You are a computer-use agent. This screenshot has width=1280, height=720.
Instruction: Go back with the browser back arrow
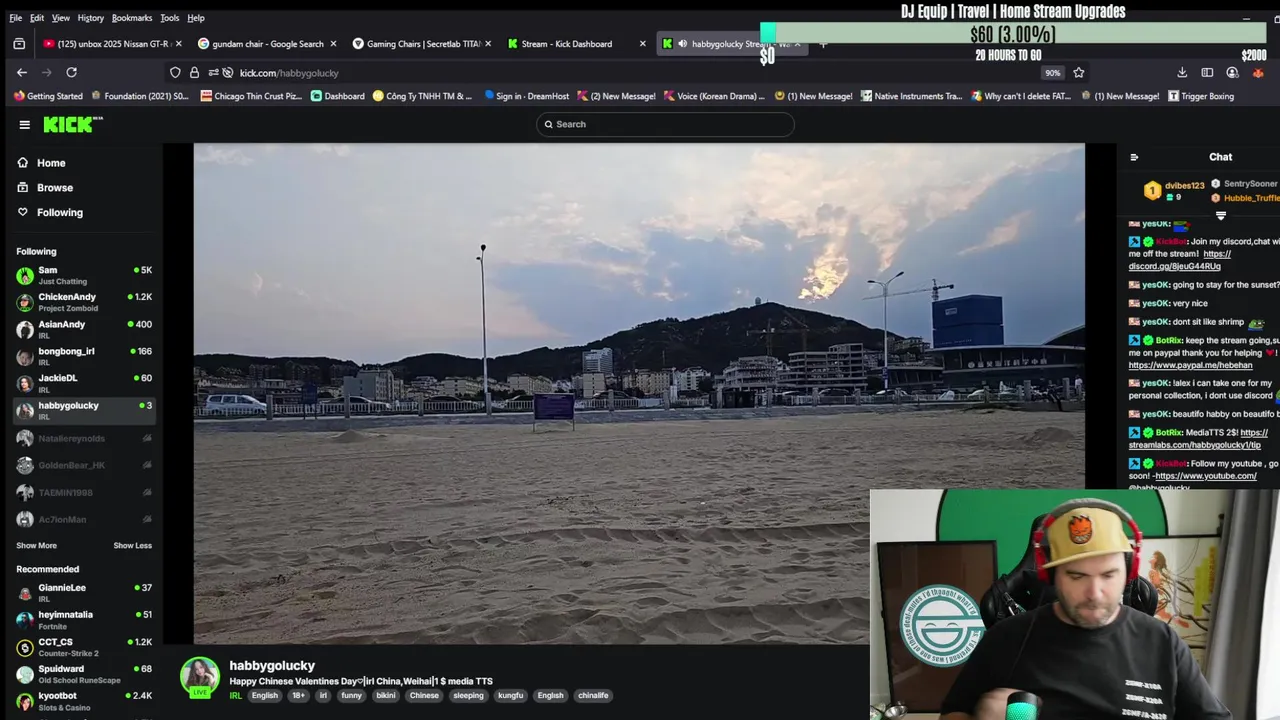point(22,72)
